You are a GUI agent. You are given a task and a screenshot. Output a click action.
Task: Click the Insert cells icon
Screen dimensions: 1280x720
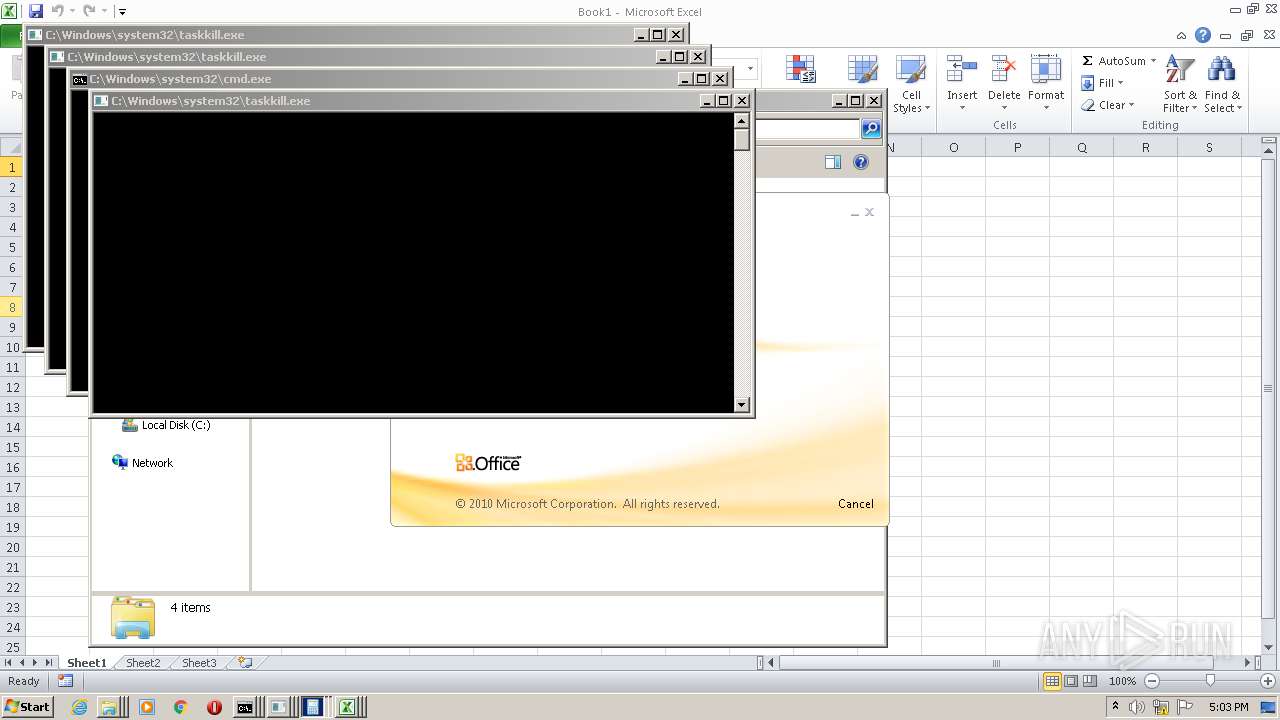pyautogui.click(x=962, y=70)
